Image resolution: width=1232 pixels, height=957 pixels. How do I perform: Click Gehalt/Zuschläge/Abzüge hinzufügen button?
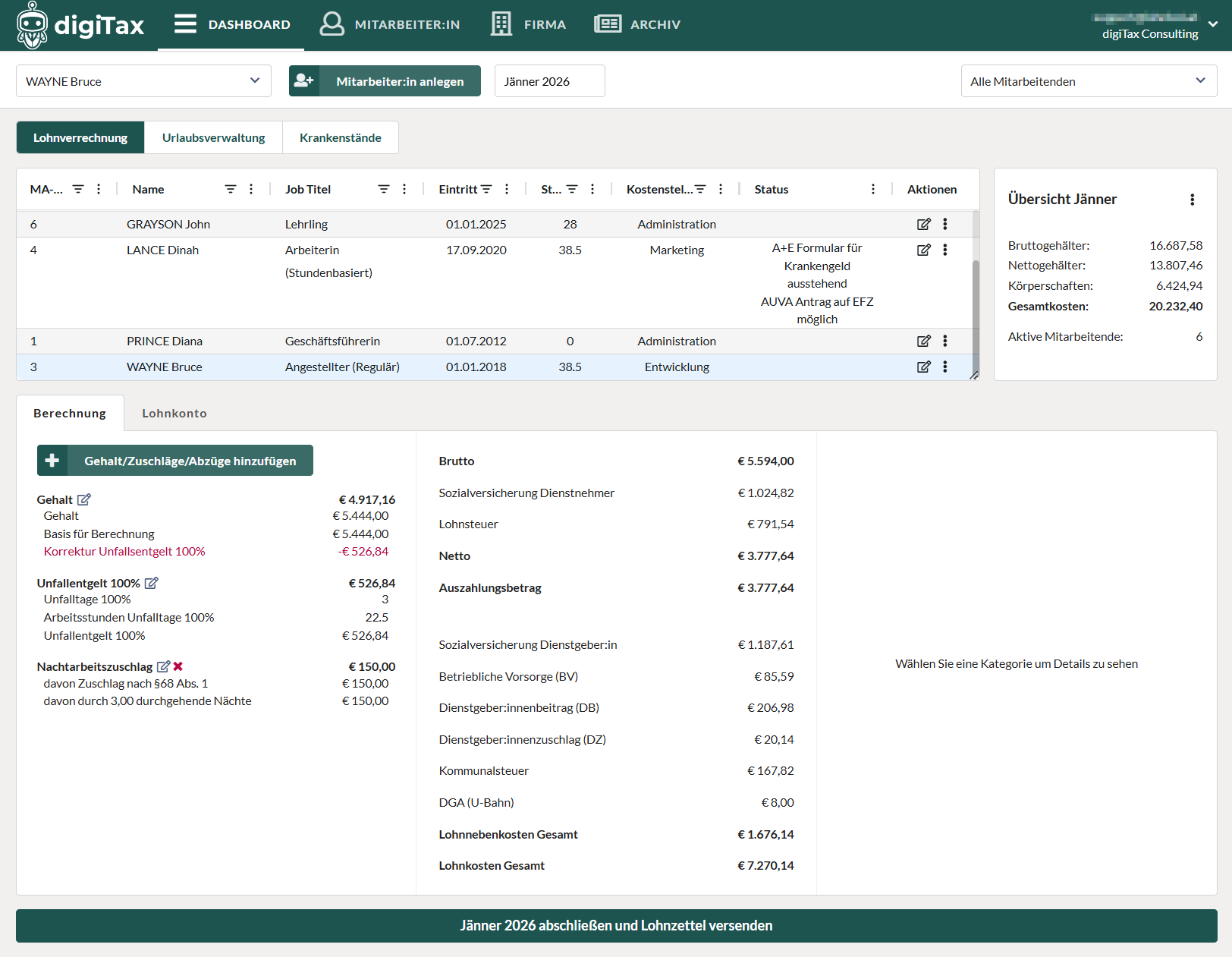(175, 461)
